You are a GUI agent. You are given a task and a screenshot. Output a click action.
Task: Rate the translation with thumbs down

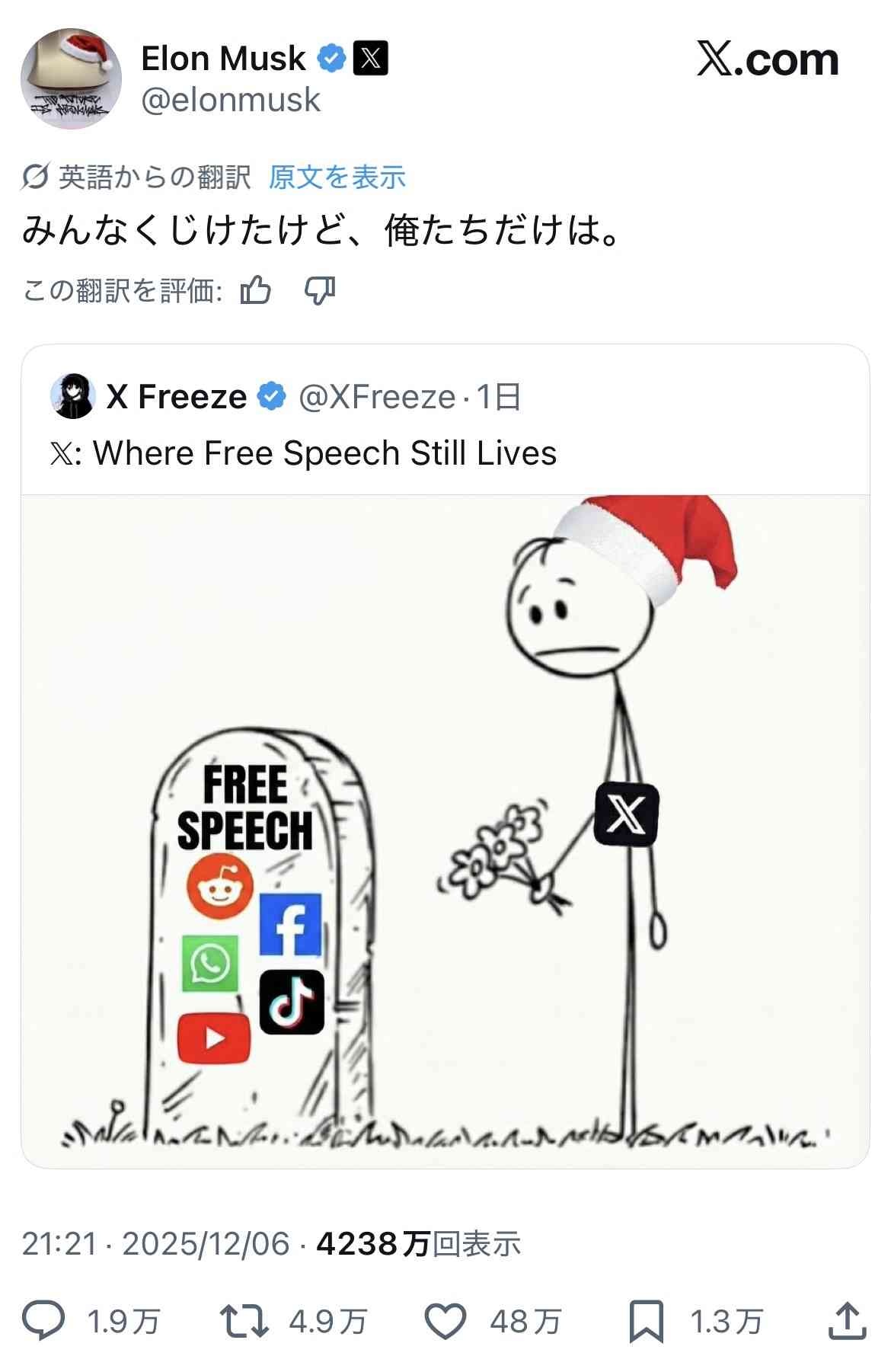pos(319,290)
